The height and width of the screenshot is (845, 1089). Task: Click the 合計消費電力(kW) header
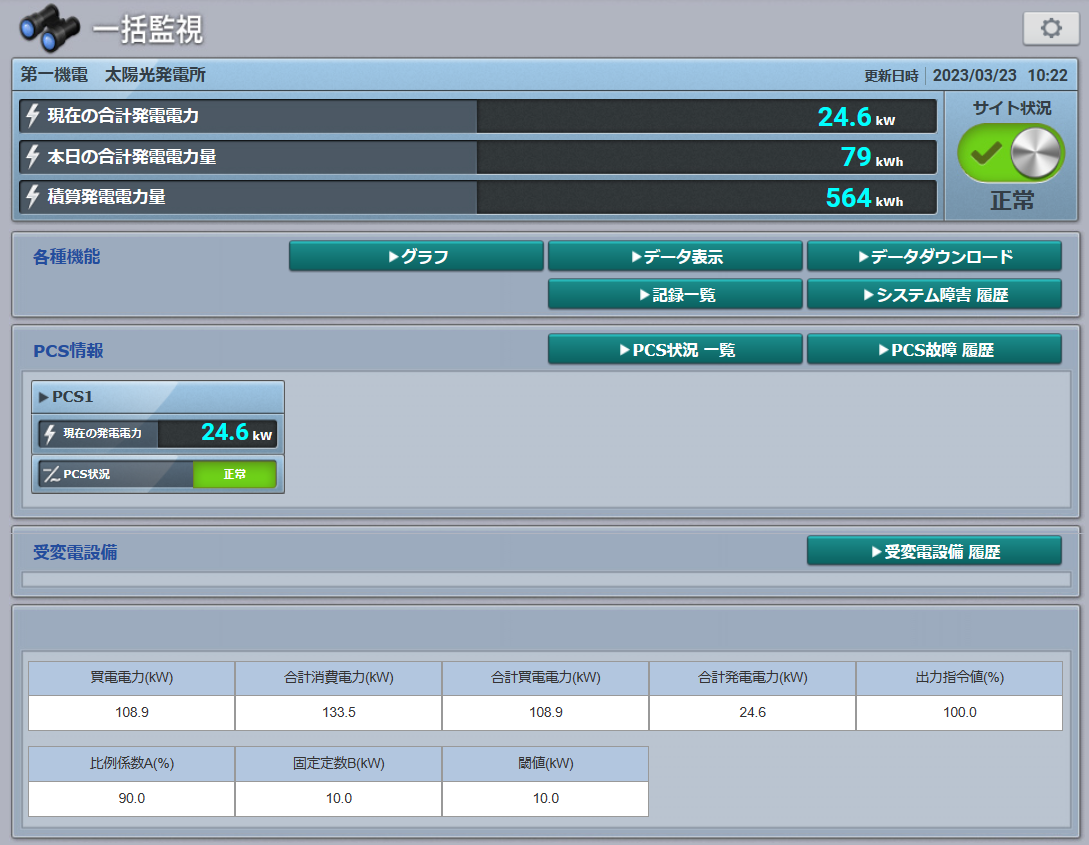point(338,678)
